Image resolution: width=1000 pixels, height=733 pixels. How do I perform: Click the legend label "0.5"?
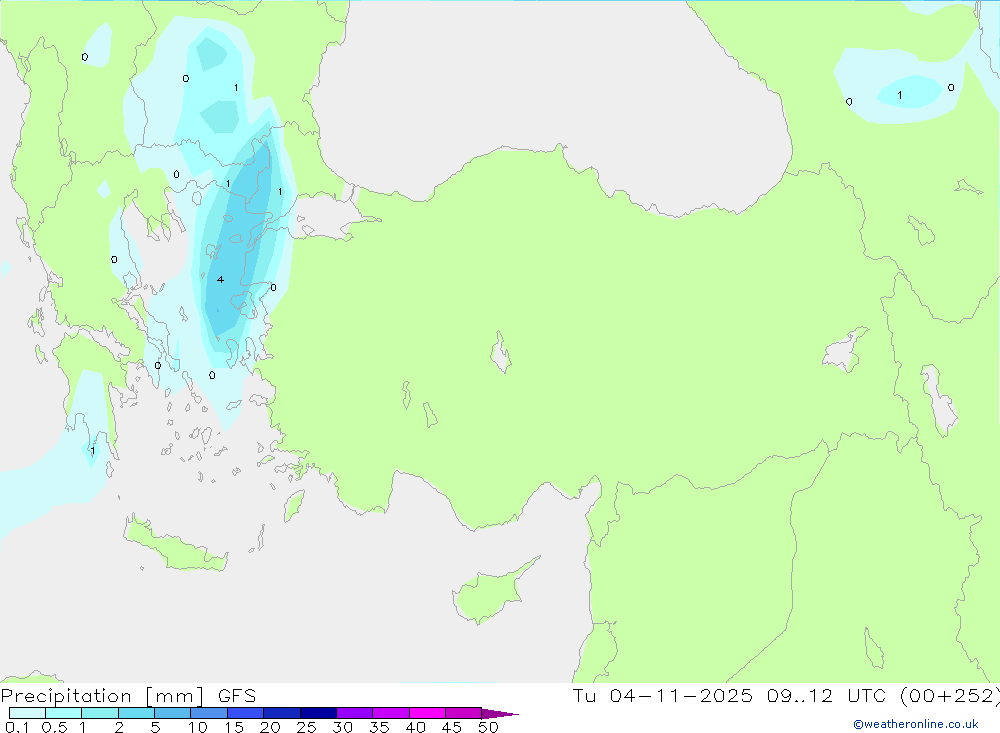click(x=54, y=727)
